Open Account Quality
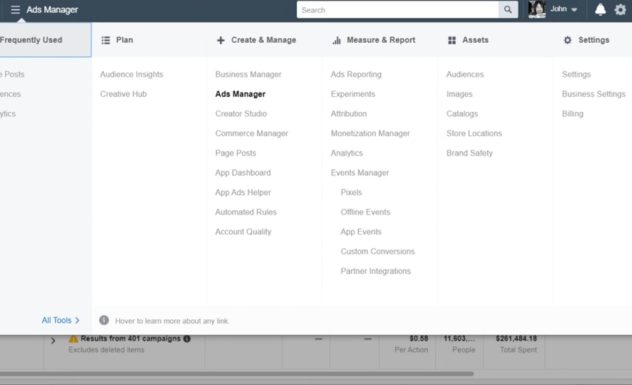This screenshot has height=385, width=632. (x=243, y=232)
